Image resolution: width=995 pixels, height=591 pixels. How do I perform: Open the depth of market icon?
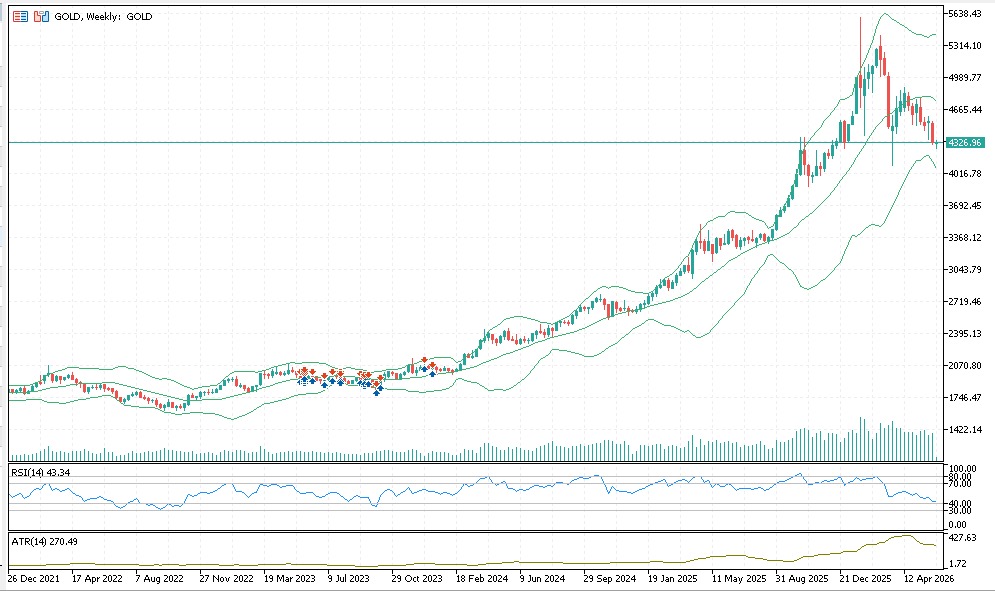click(41, 17)
